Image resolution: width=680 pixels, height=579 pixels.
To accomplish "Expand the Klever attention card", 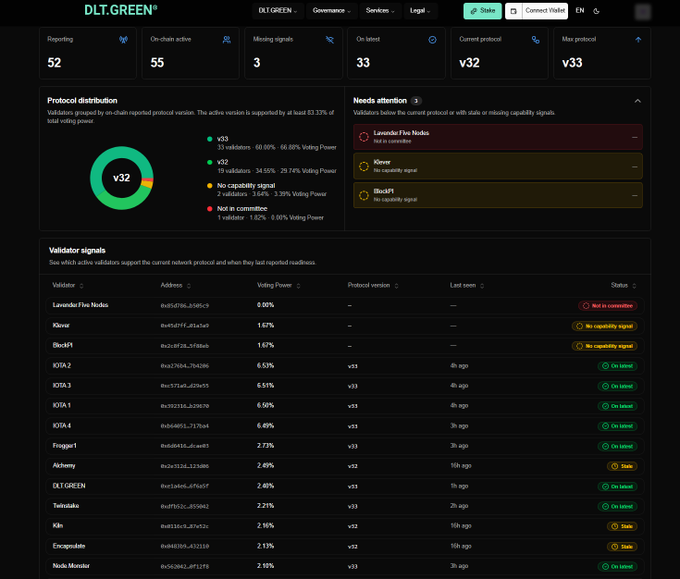I will pos(498,166).
